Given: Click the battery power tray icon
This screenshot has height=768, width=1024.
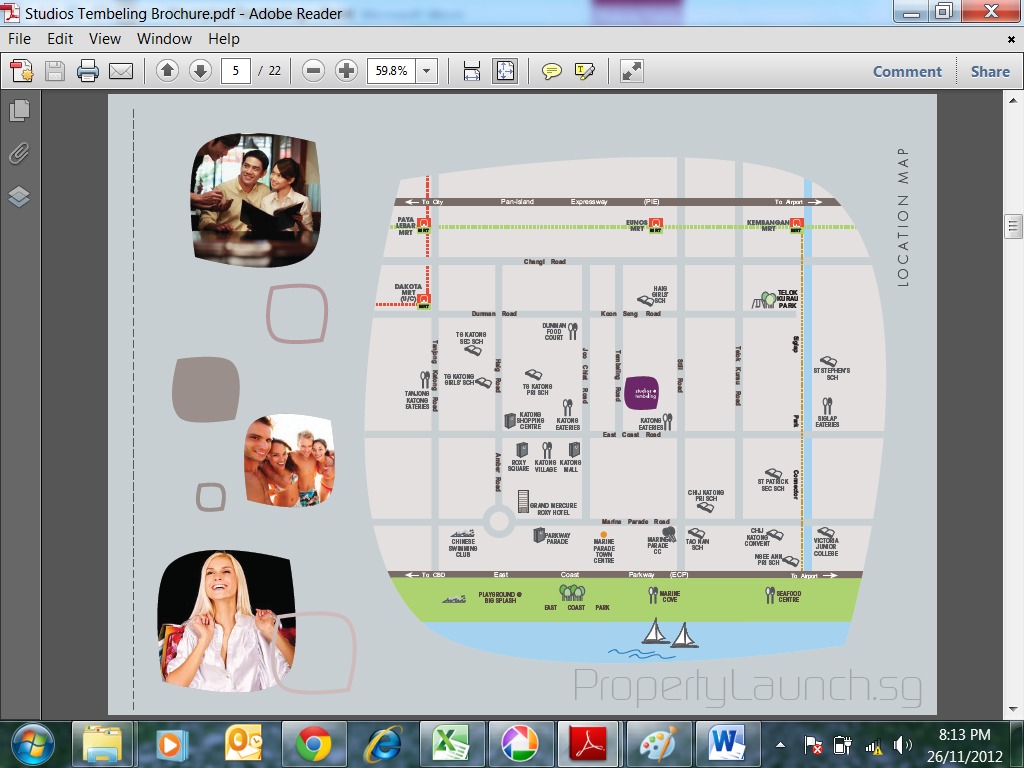Looking at the screenshot, I should (842, 744).
